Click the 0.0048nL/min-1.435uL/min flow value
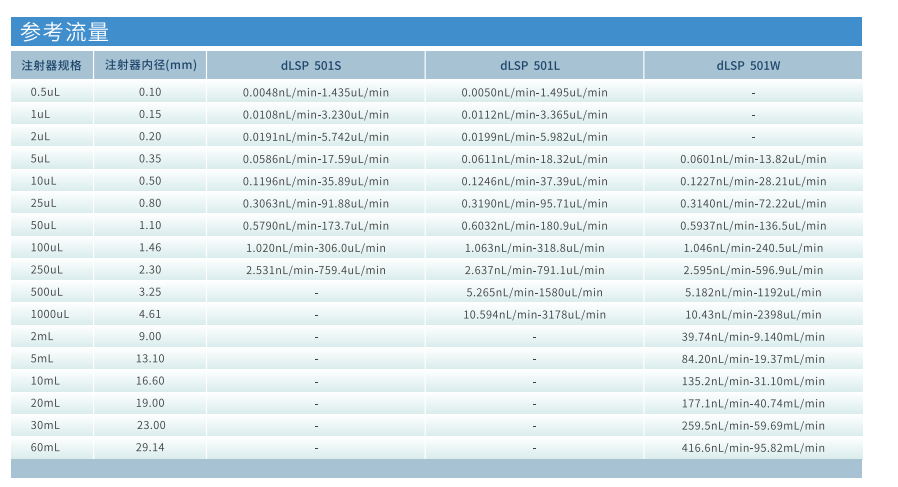This screenshot has width=898, height=487. click(315, 92)
